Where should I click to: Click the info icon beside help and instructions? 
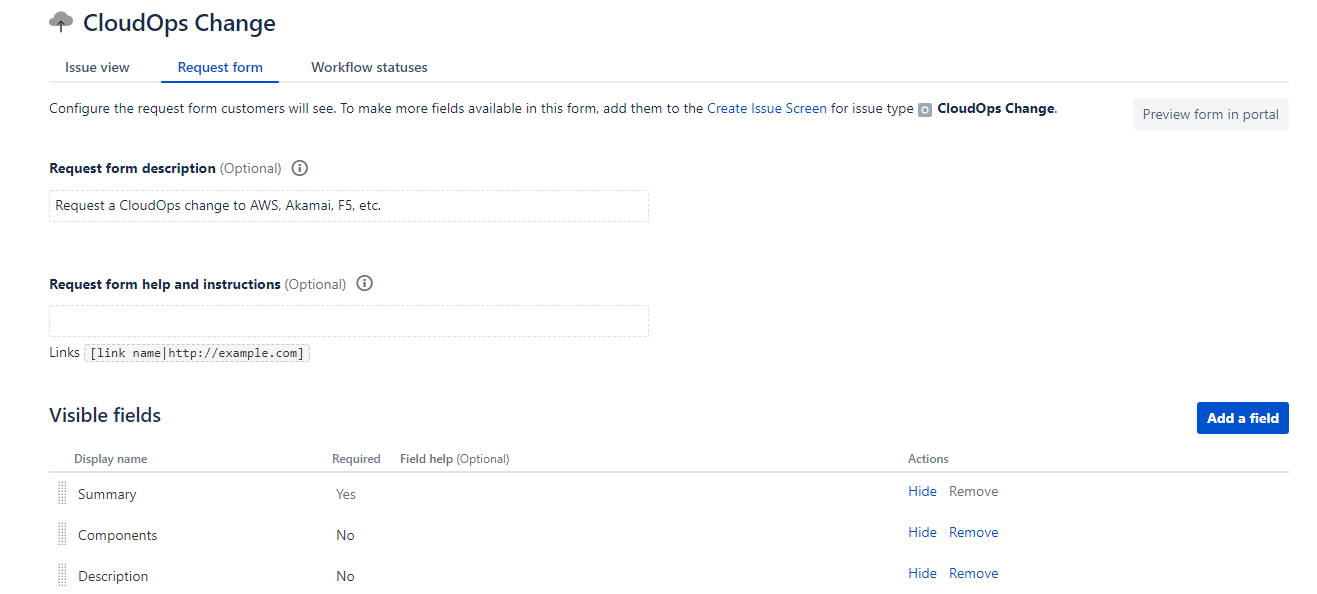(364, 283)
